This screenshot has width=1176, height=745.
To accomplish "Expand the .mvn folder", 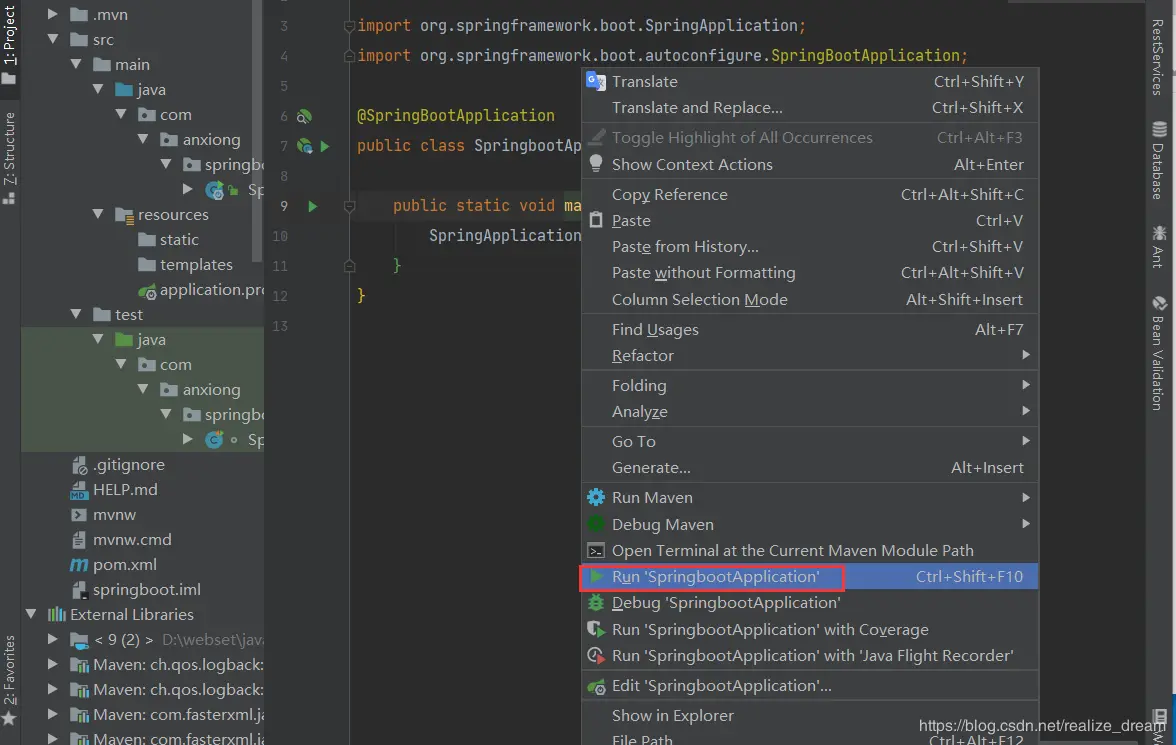I will (x=52, y=14).
